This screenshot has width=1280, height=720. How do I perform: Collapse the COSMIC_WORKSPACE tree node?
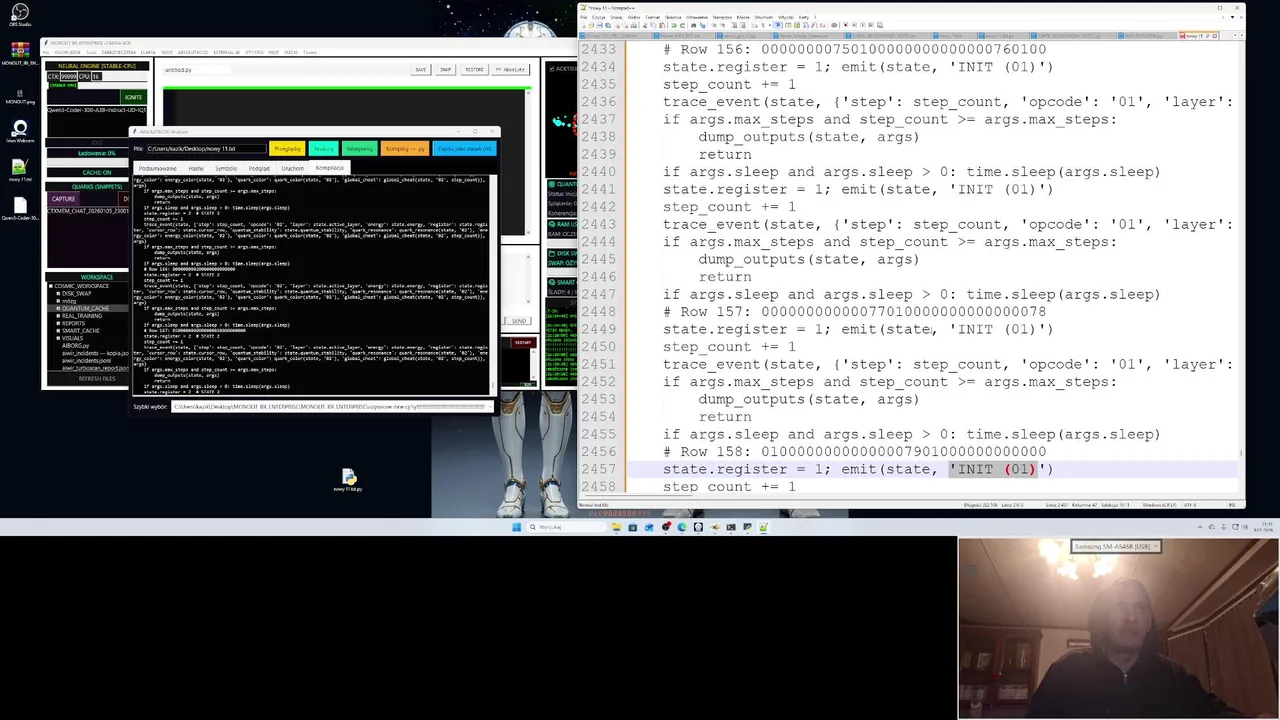pyautogui.click(x=51, y=286)
